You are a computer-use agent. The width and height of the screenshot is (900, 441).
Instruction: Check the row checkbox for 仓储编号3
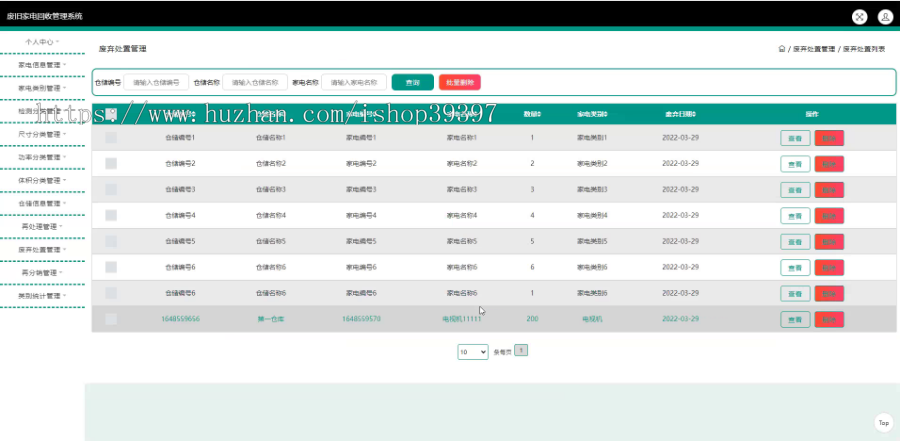(111, 189)
